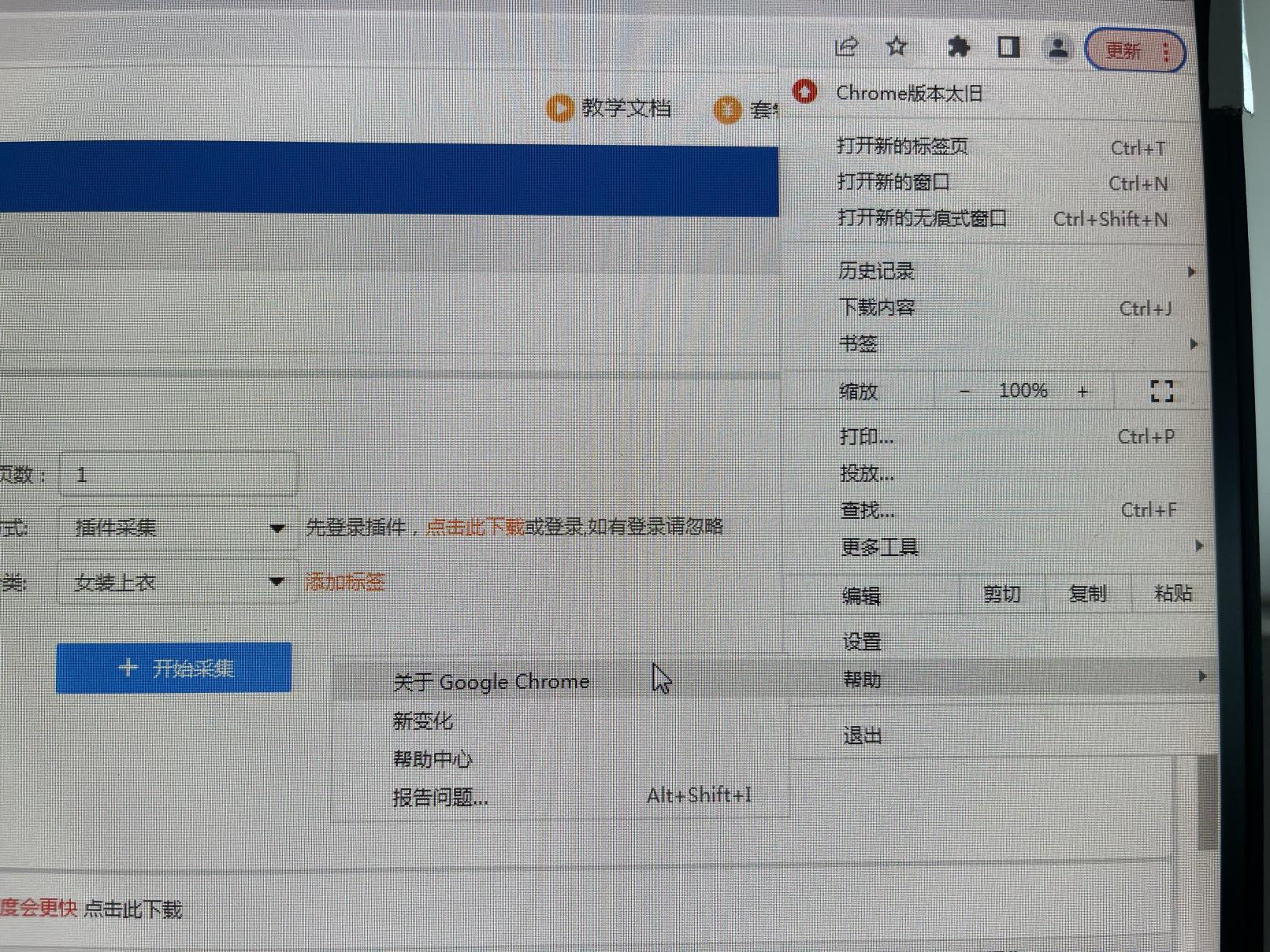Screen dimensions: 1270x952
Task: Click 粘贴 in the edit row
Action: (x=1172, y=593)
